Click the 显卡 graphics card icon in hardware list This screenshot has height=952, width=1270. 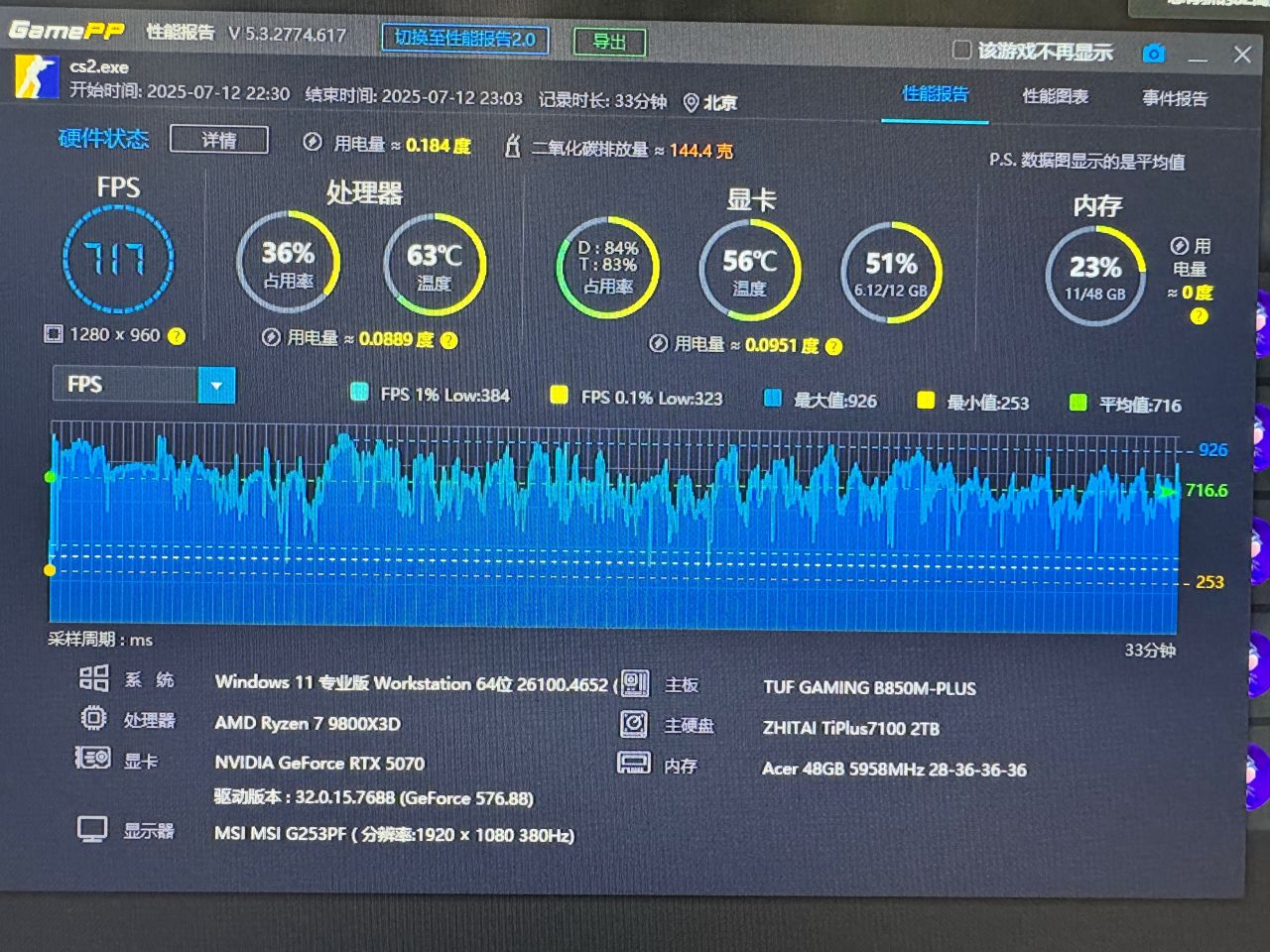pyautogui.click(x=93, y=759)
